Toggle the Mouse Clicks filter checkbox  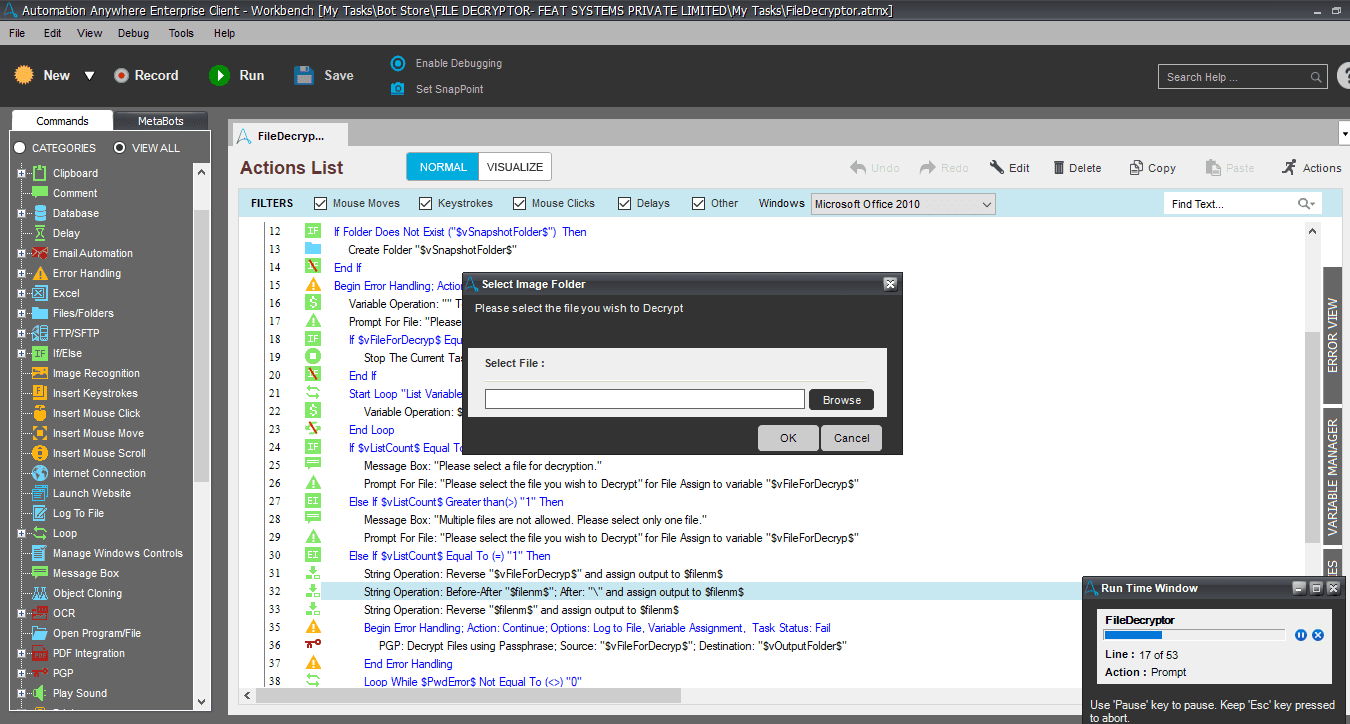[x=519, y=203]
